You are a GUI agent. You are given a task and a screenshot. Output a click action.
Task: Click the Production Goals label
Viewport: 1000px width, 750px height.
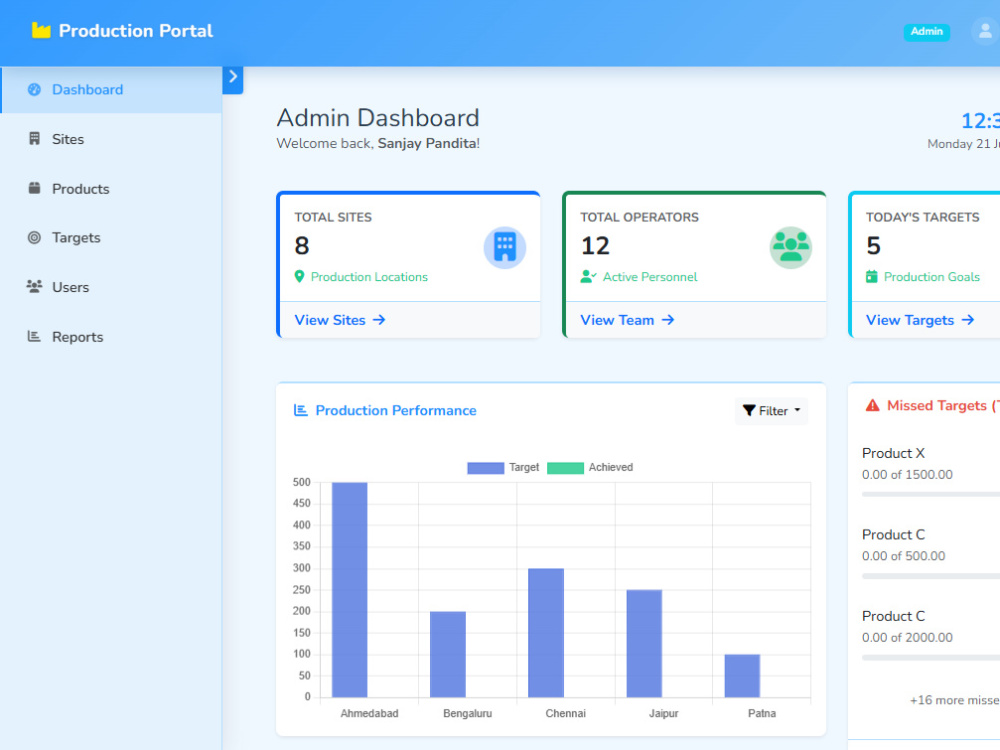point(932,277)
